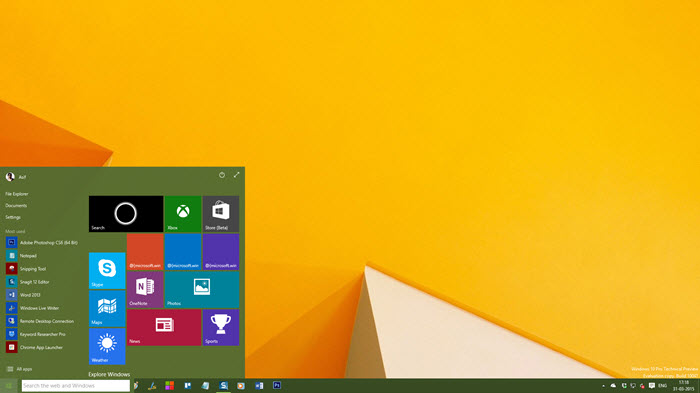Open Documents from Start menu
Viewport: 700px width, 393px height.
pos(16,206)
